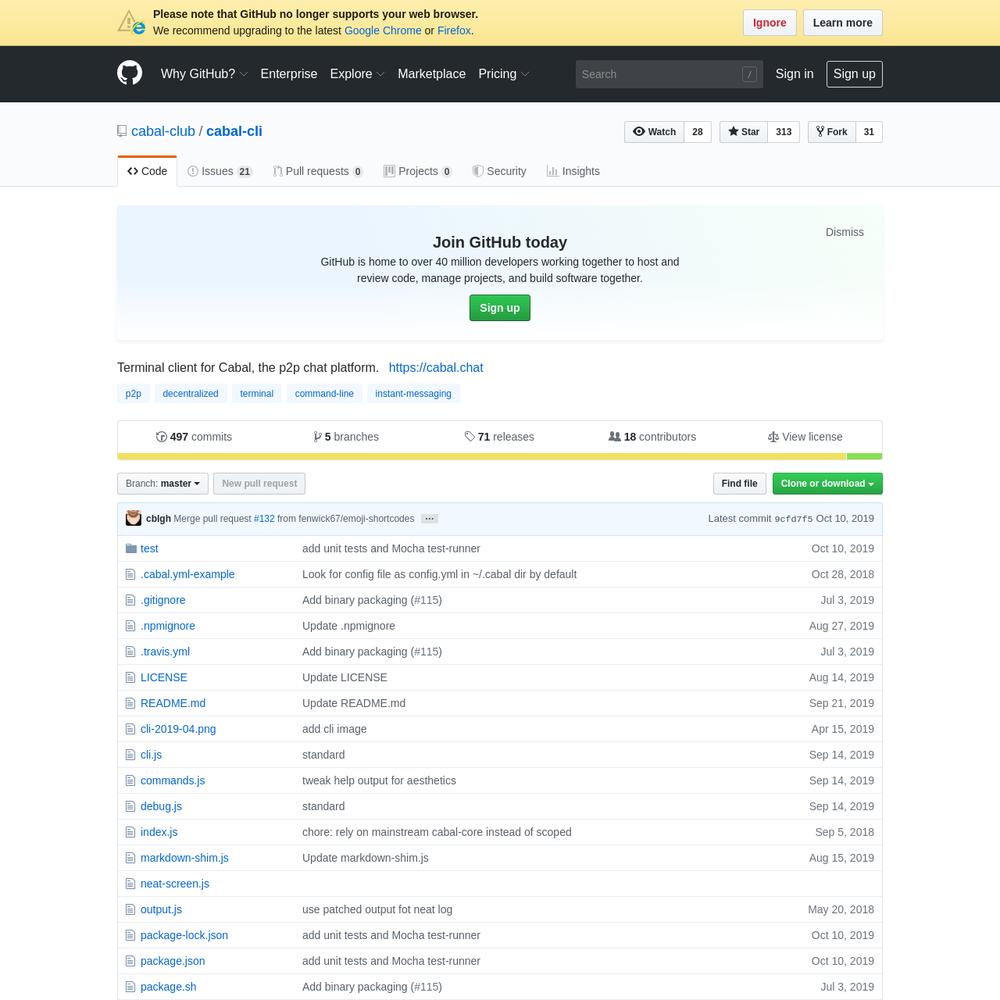The width and height of the screenshot is (1000, 1000).
Task: Focus the Search input field
Action: (669, 74)
